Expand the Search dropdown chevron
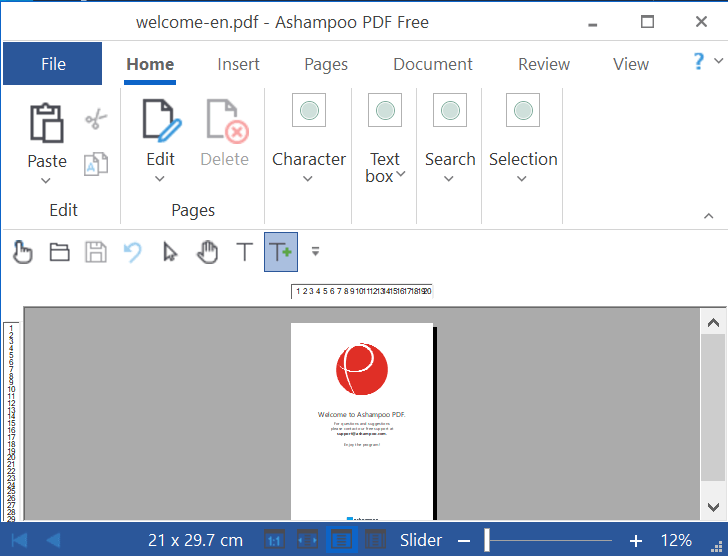 coord(448,179)
